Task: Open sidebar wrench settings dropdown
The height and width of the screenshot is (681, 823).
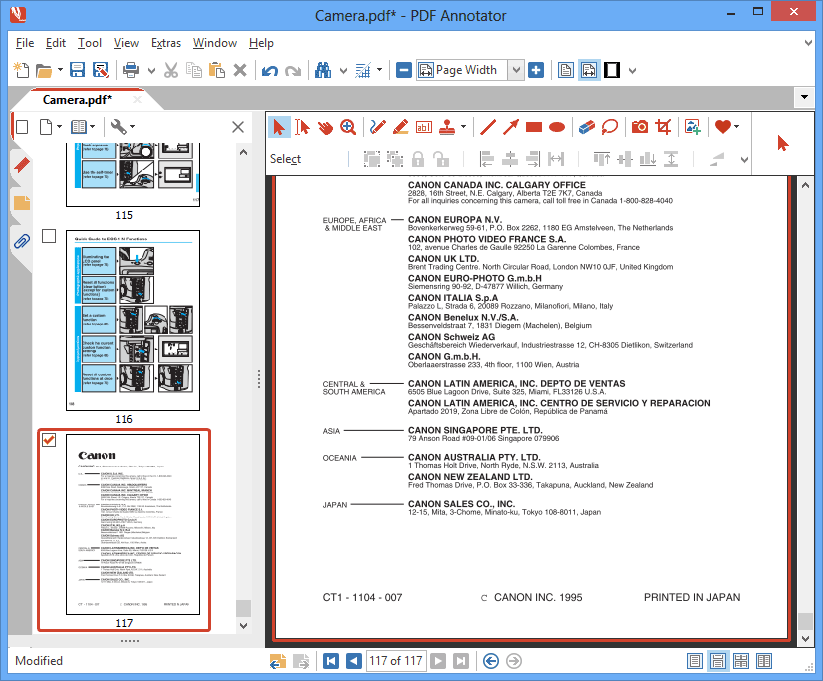Action: [x=122, y=127]
